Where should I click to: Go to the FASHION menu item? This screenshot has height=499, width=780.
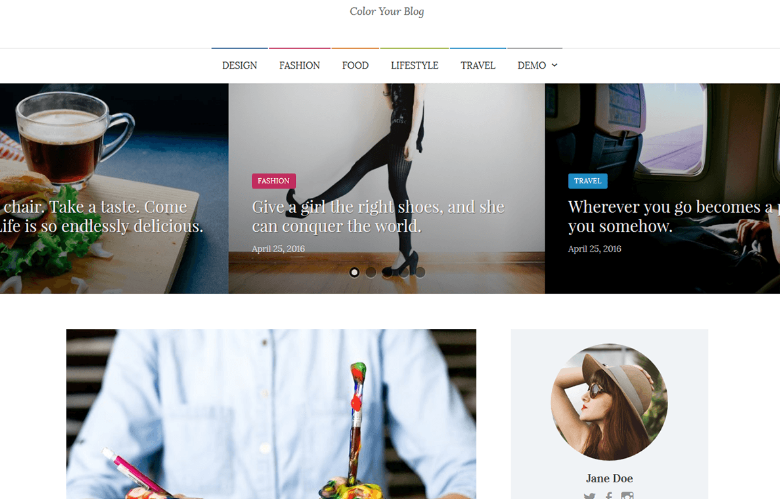pos(299,65)
